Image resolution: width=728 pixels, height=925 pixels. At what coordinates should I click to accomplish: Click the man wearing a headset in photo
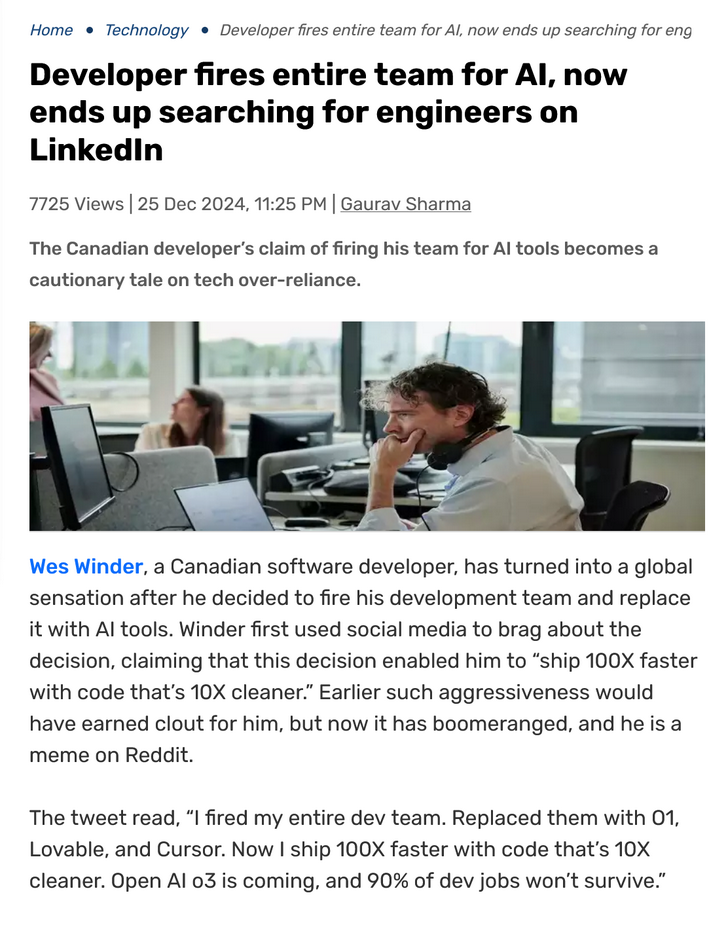466,448
